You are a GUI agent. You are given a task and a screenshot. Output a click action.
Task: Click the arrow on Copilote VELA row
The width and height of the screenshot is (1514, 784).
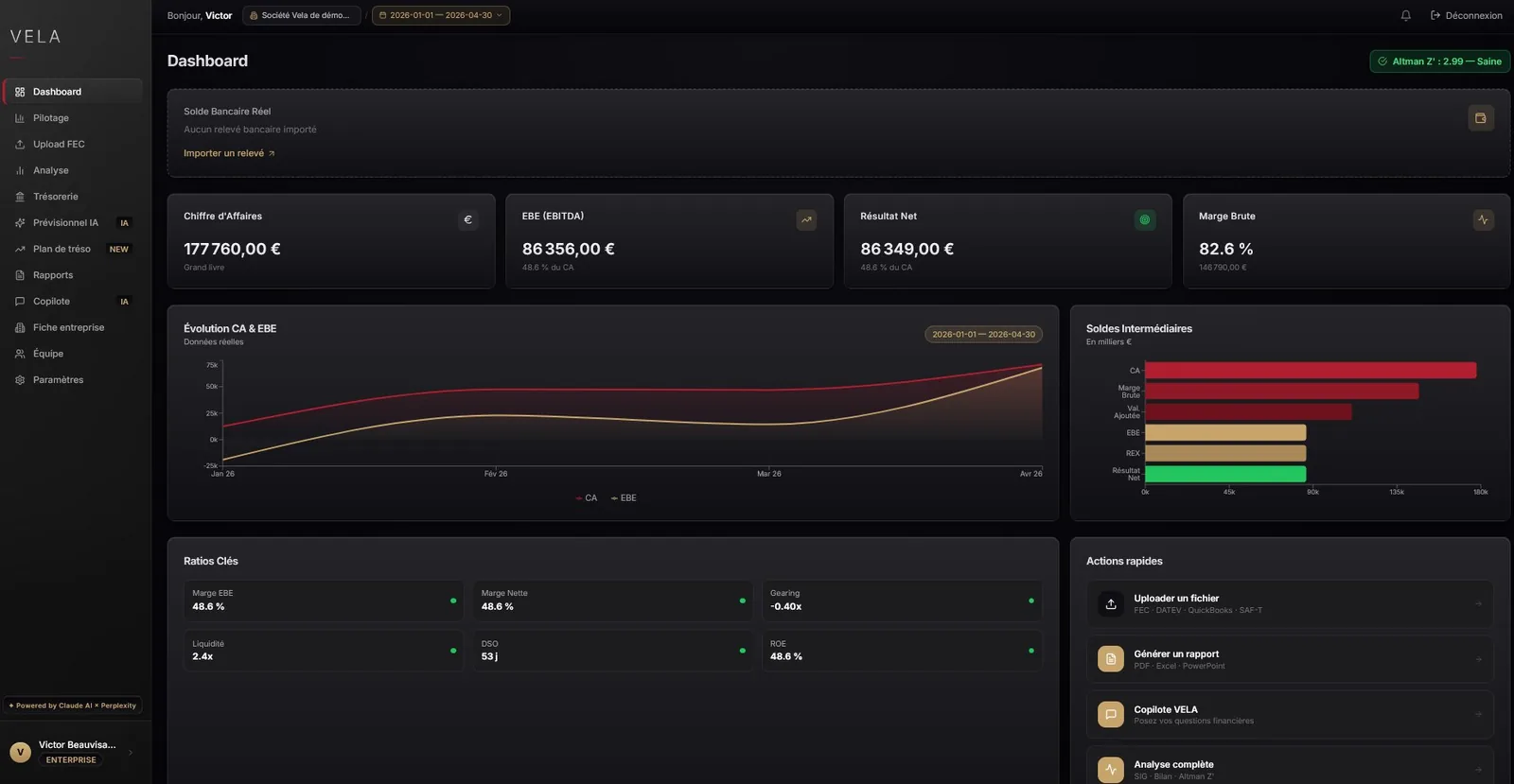click(x=1478, y=714)
